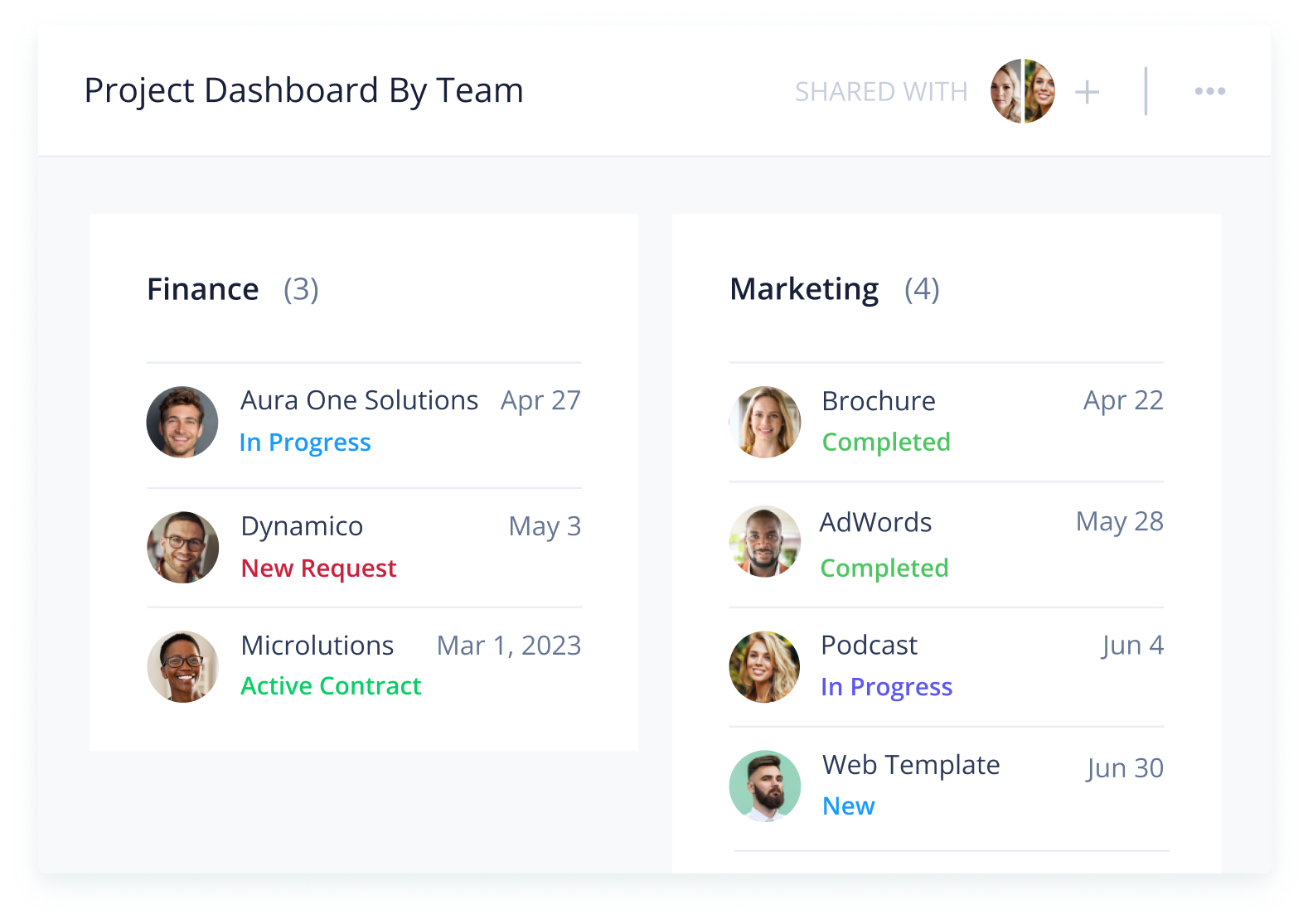Click the Completed status under Brochure
The width and height of the screenshot is (1308, 924).
pyautogui.click(x=886, y=443)
